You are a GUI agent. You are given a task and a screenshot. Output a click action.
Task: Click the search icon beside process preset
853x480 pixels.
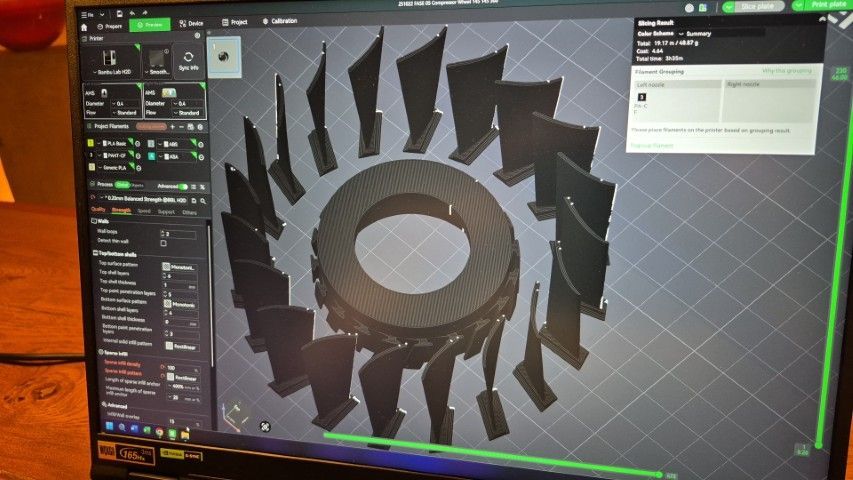[x=201, y=198]
